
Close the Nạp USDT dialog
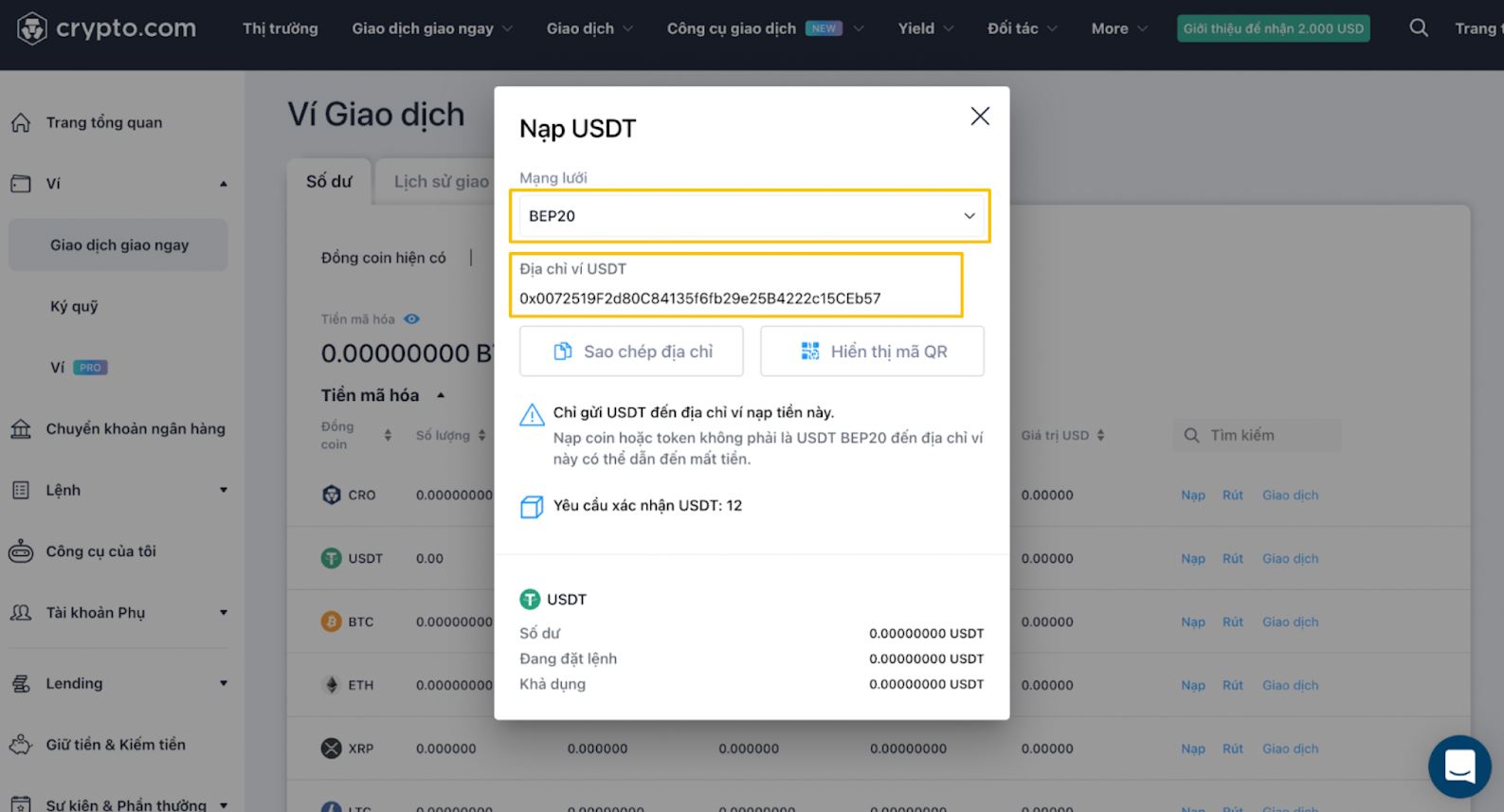pos(980,116)
